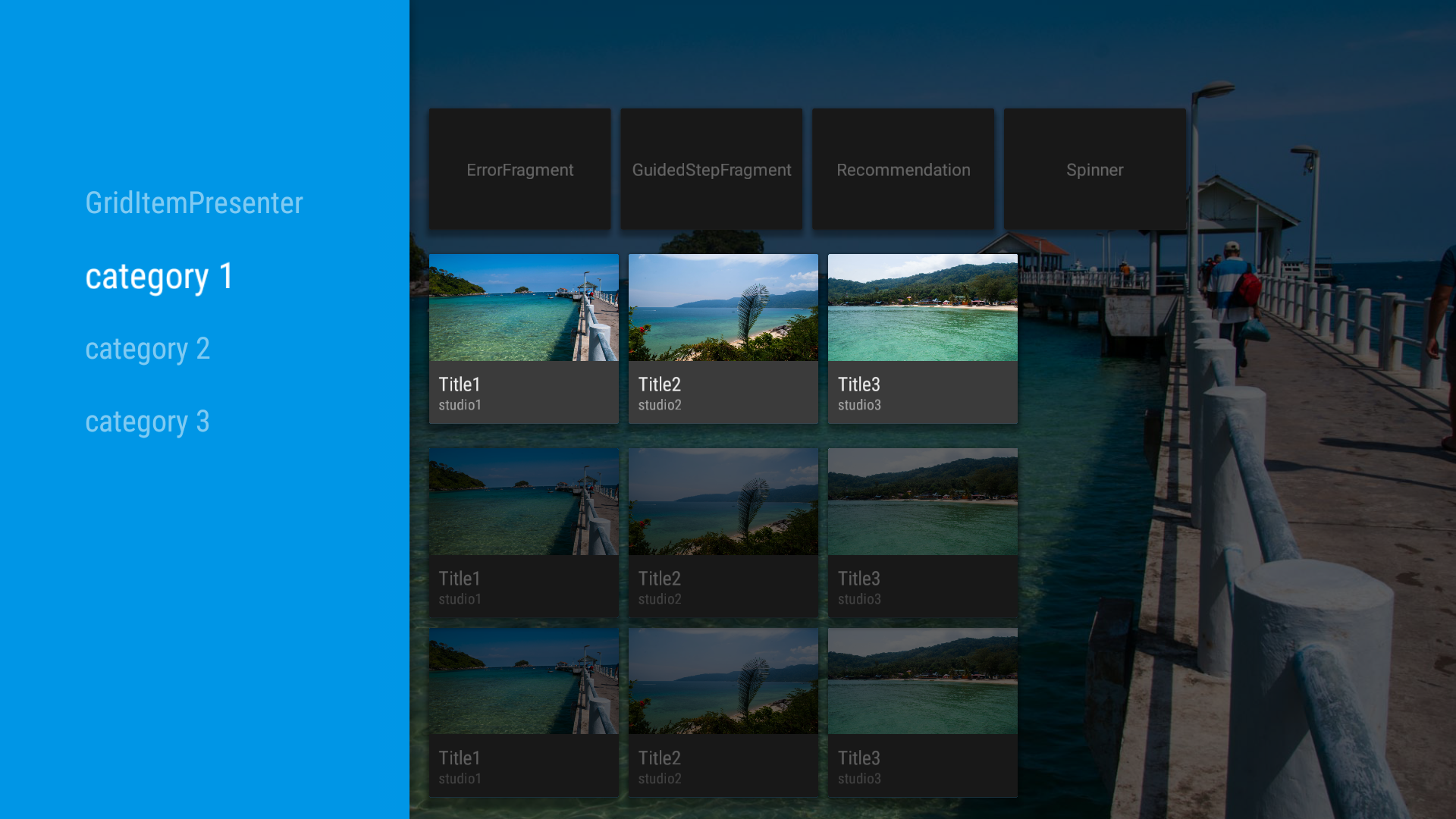Click the studio1 subtitle text

(x=460, y=405)
